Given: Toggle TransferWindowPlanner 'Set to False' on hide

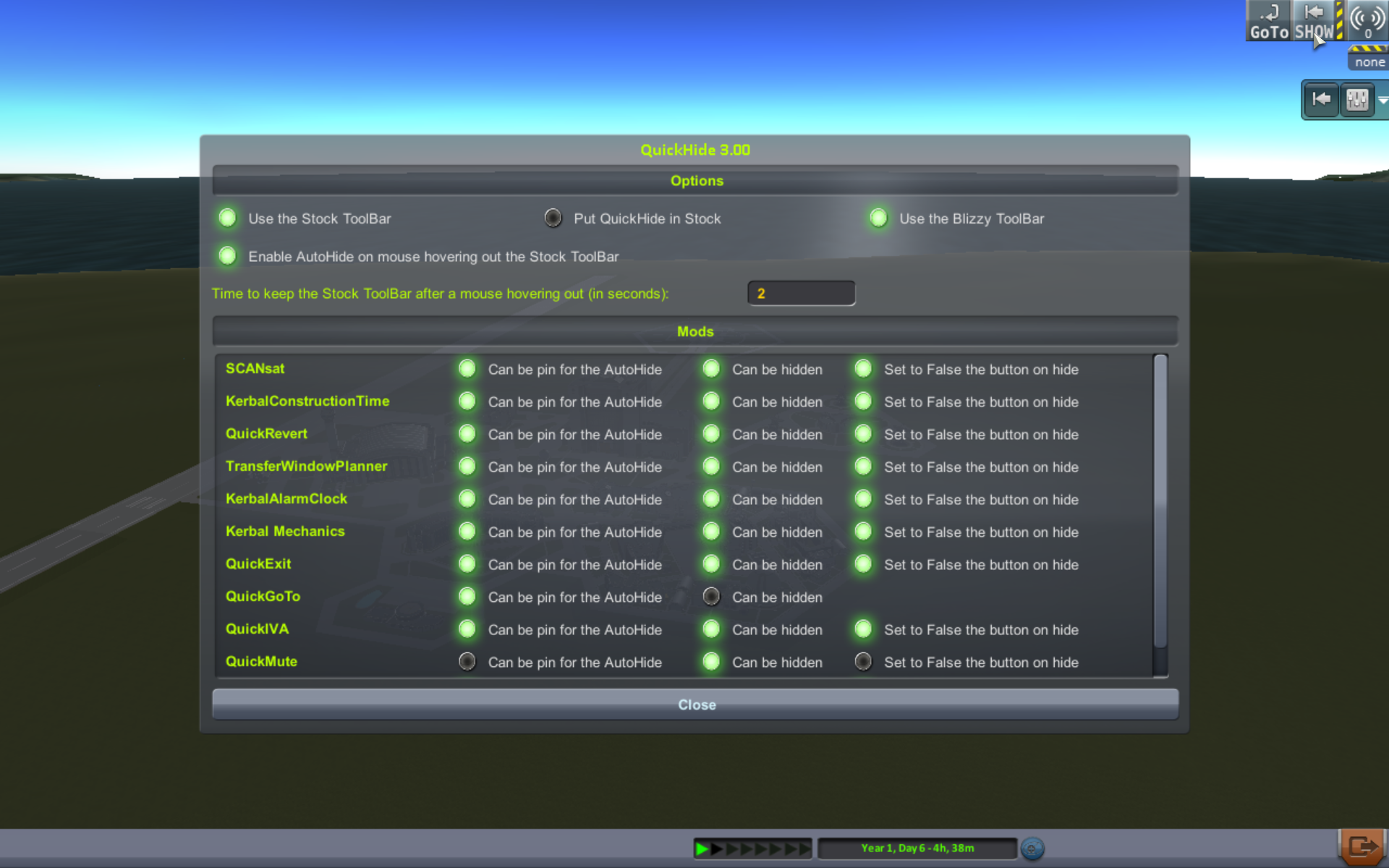Looking at the screenshot, I should (863, 467).
